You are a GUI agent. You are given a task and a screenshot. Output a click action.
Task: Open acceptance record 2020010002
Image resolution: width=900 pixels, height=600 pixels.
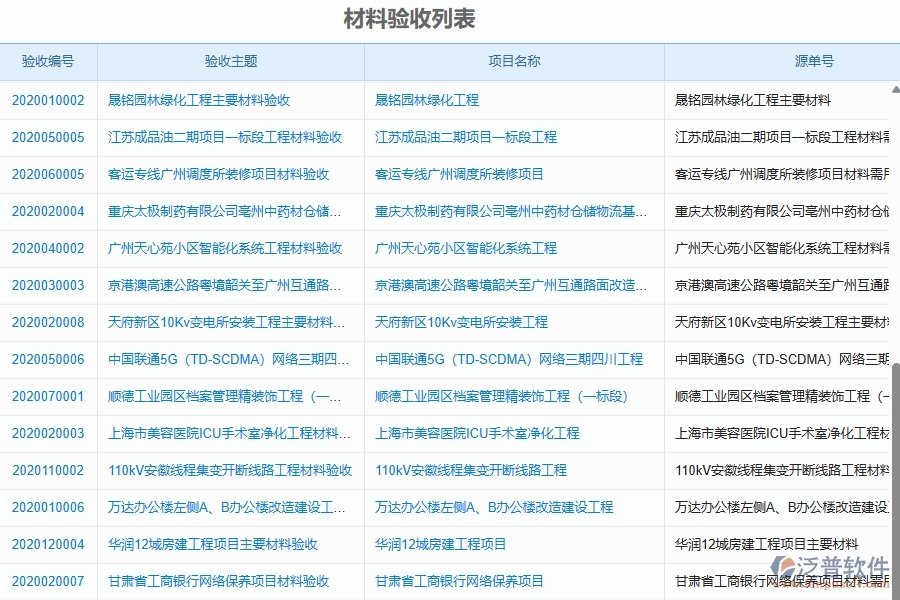click(x=47, y=100)
